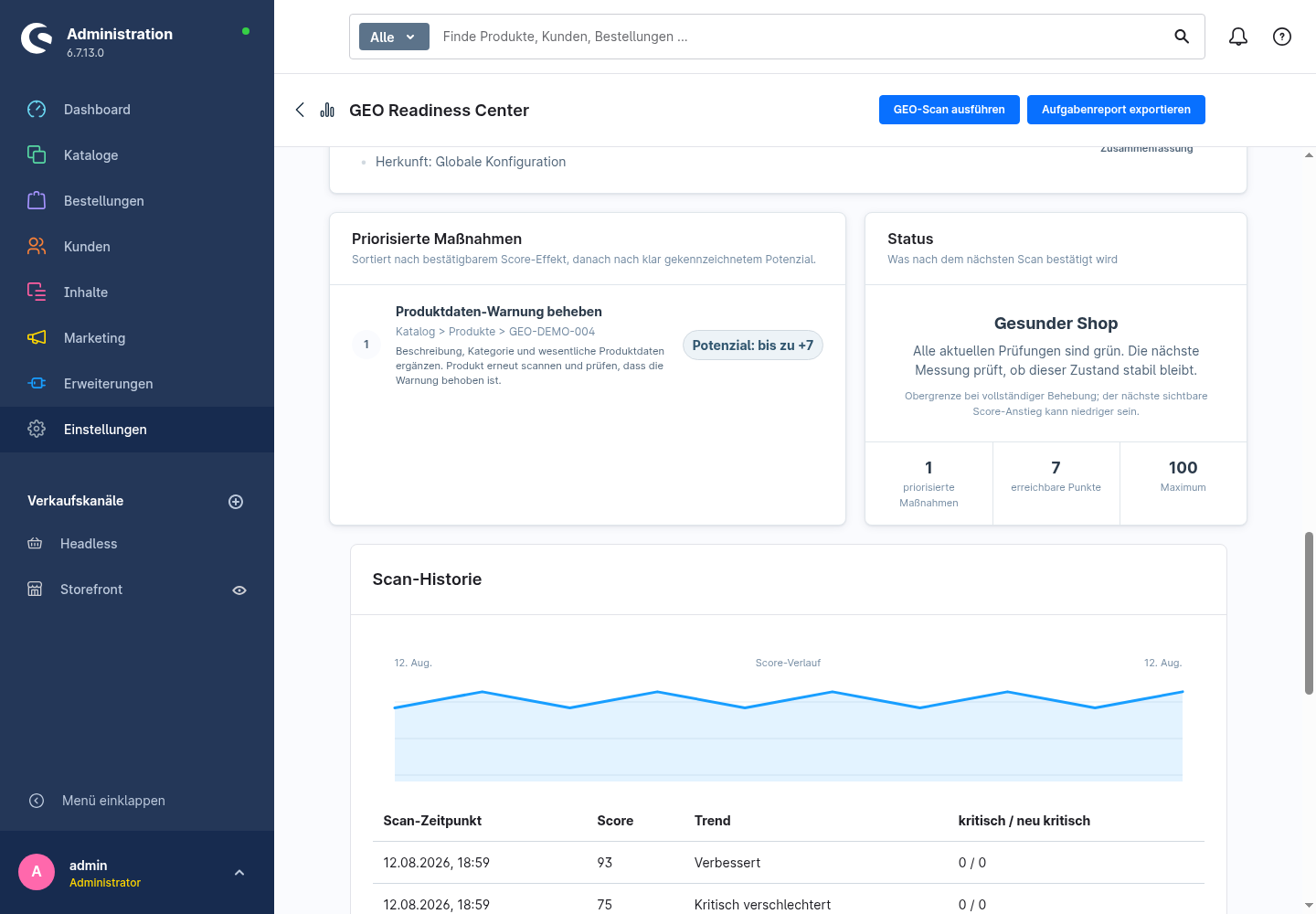Click the Marketing megaphone icon

coord(37,338)
